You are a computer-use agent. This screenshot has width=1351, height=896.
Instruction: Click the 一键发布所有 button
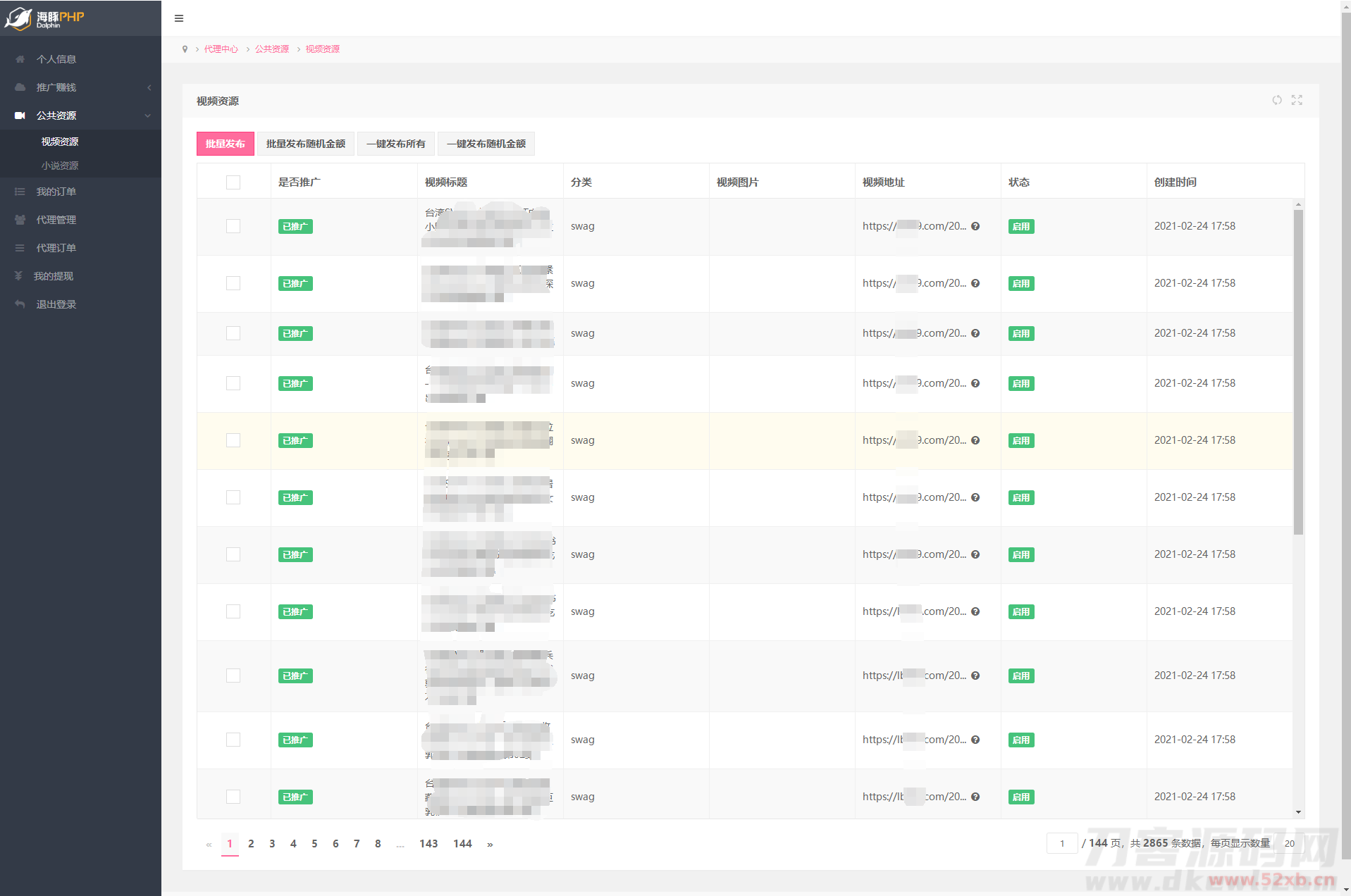point(396,144)
